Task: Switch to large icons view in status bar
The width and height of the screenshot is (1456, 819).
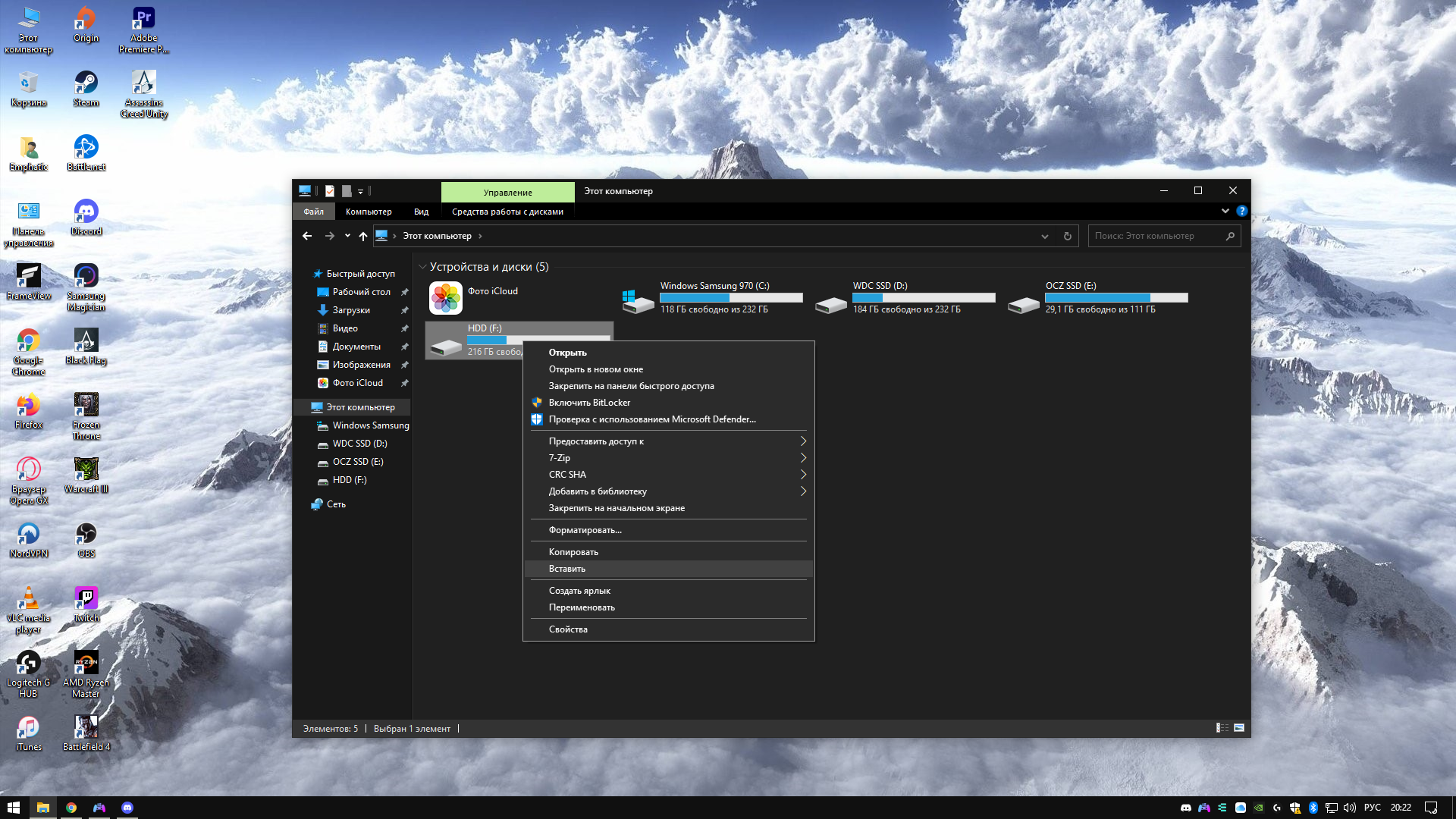Action: 1239,728
